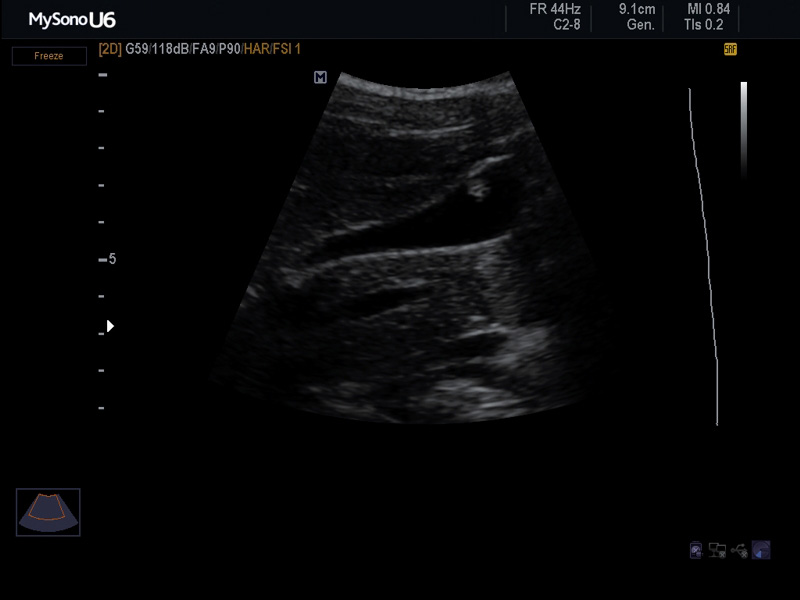Open the C2-8 probe selection
The width and height of the screenshot is (800, 600).
pyautogui.click(x=566, y=25)
